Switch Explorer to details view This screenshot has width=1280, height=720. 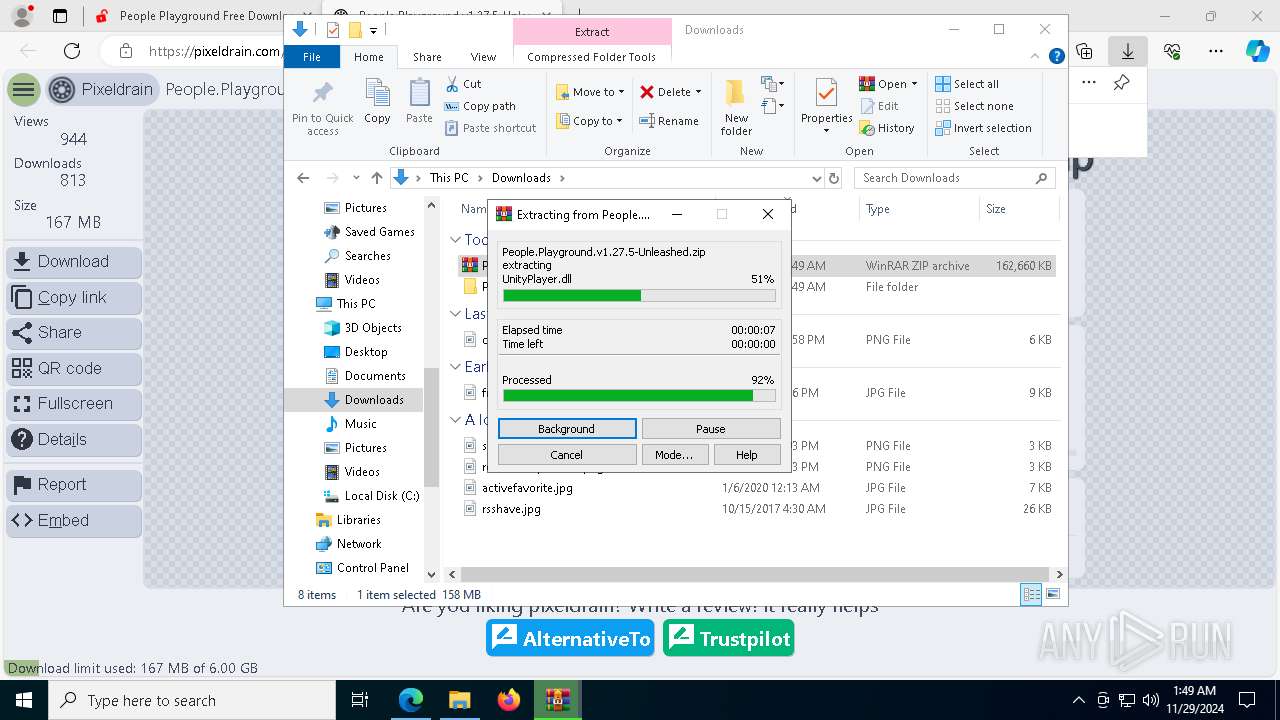click(1031, 594)
